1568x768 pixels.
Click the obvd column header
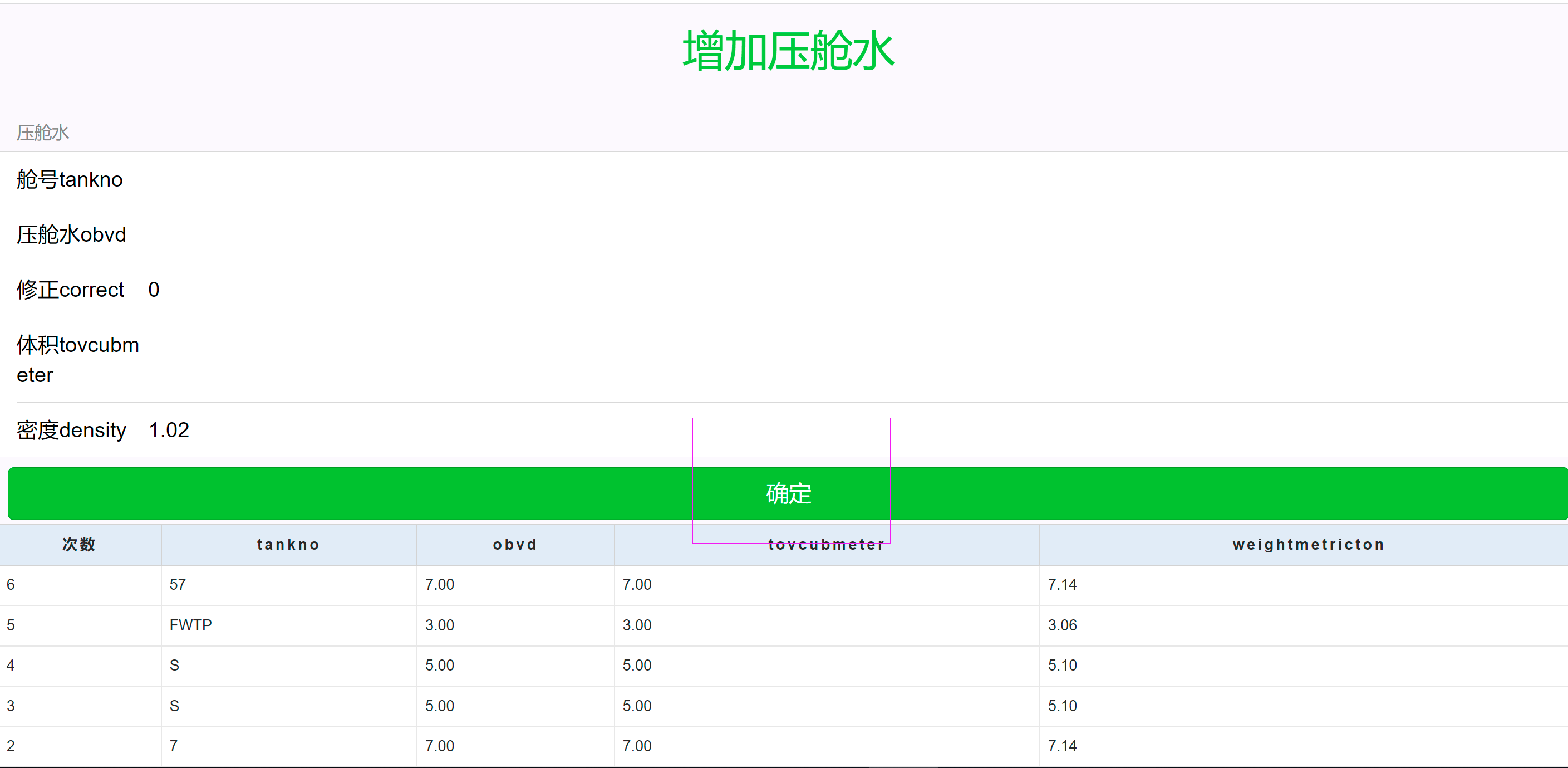point(515,545)
